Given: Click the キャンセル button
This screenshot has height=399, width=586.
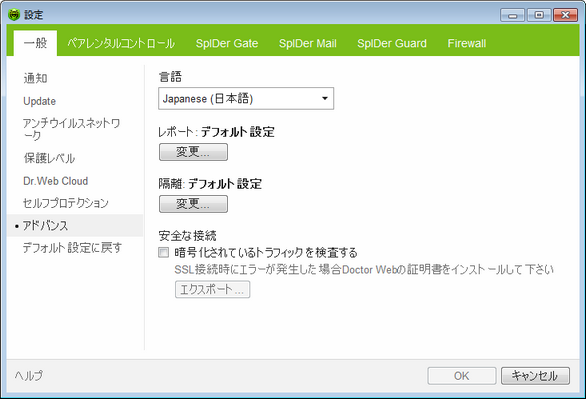Looking at the screenshot, I should 535,376.
